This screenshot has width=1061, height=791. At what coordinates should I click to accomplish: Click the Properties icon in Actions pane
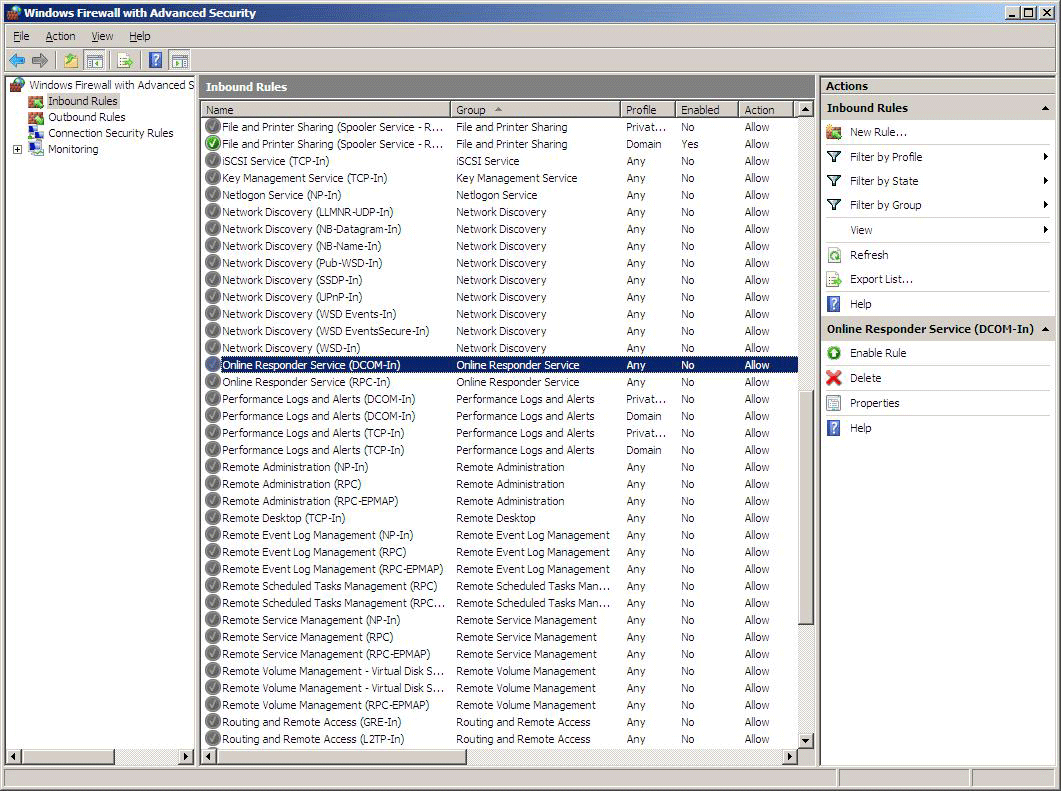click(834, 403)
